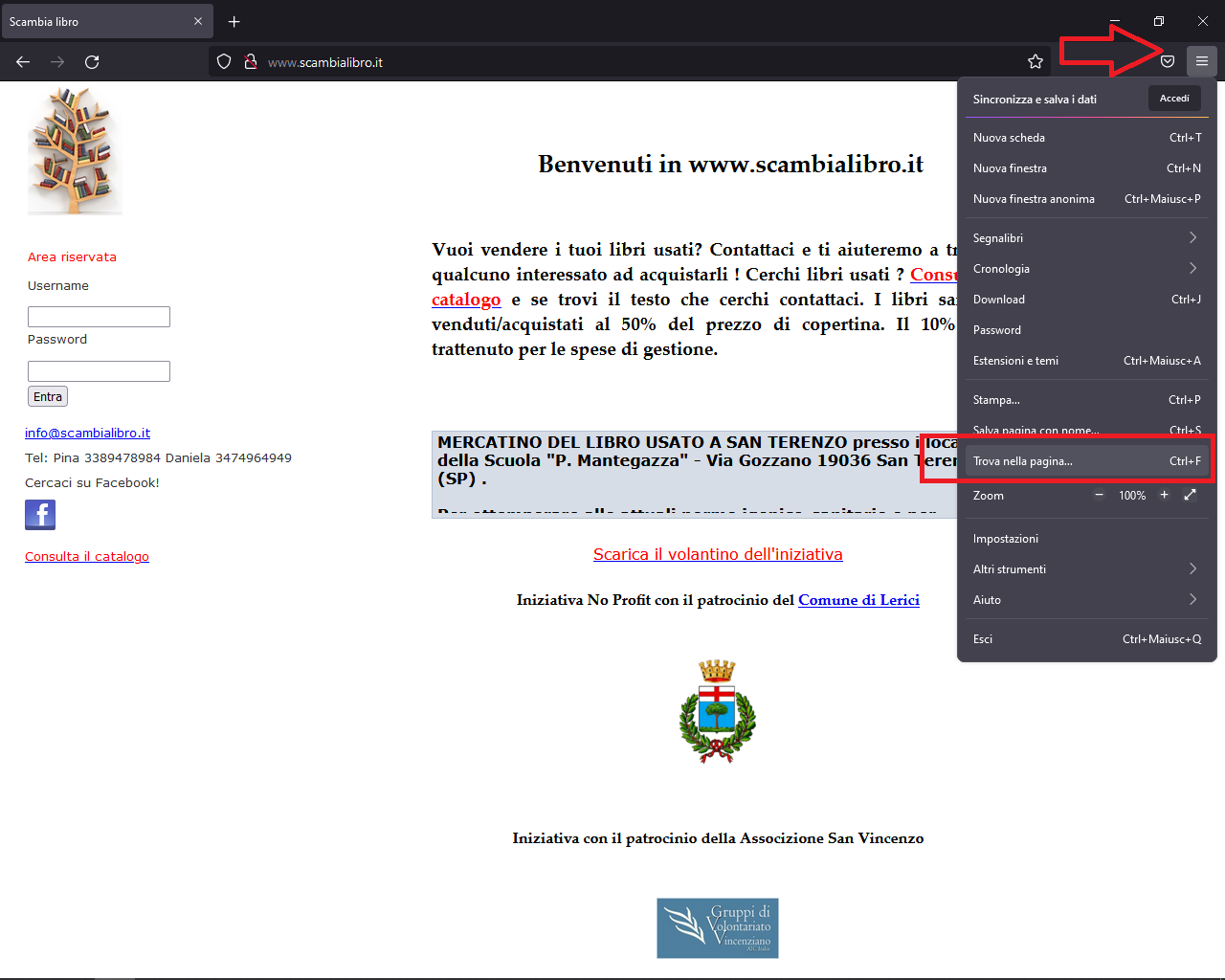Select Nuova scheda menu entry

point(1087,138)
